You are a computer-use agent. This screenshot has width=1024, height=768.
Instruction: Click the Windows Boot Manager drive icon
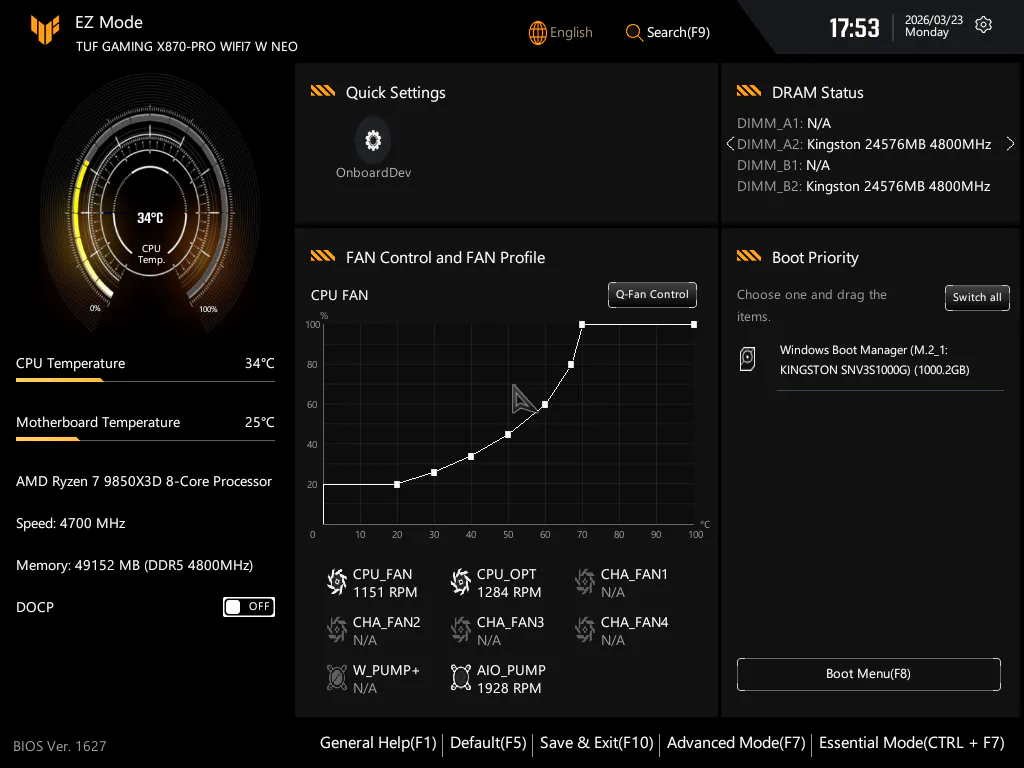click(x=747, y=359)
